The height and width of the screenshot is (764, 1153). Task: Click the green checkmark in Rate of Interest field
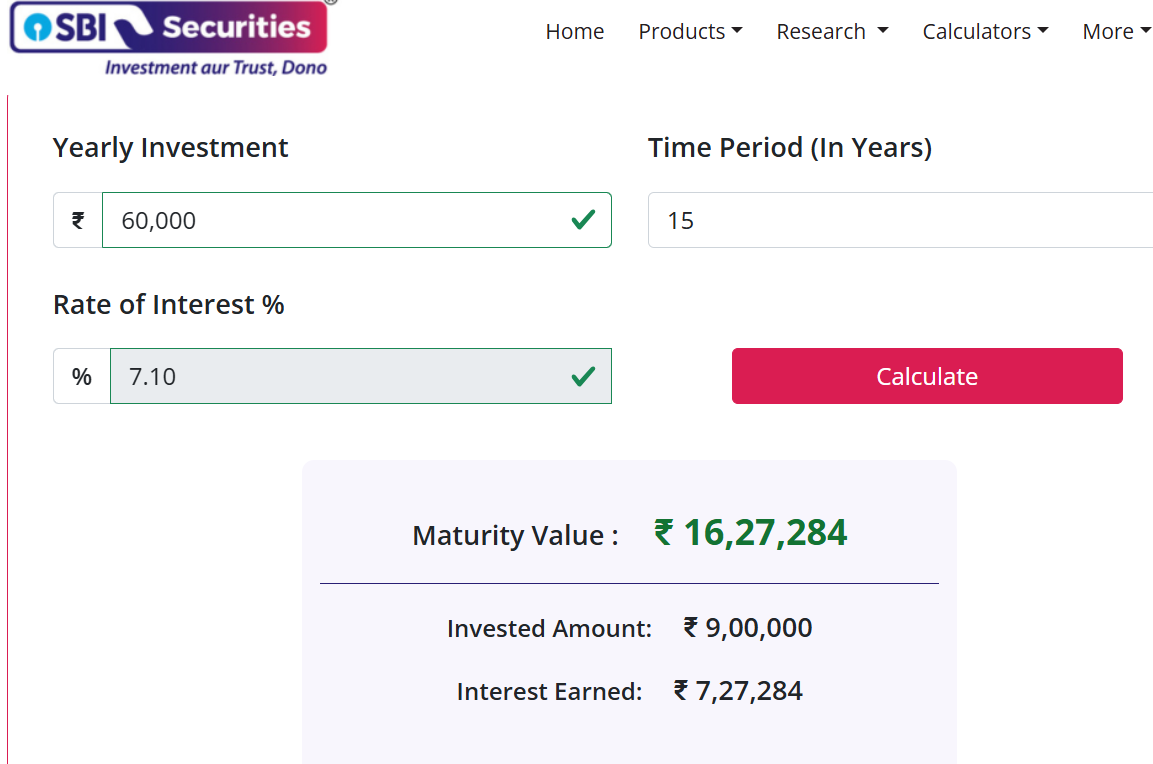[583, 377]
